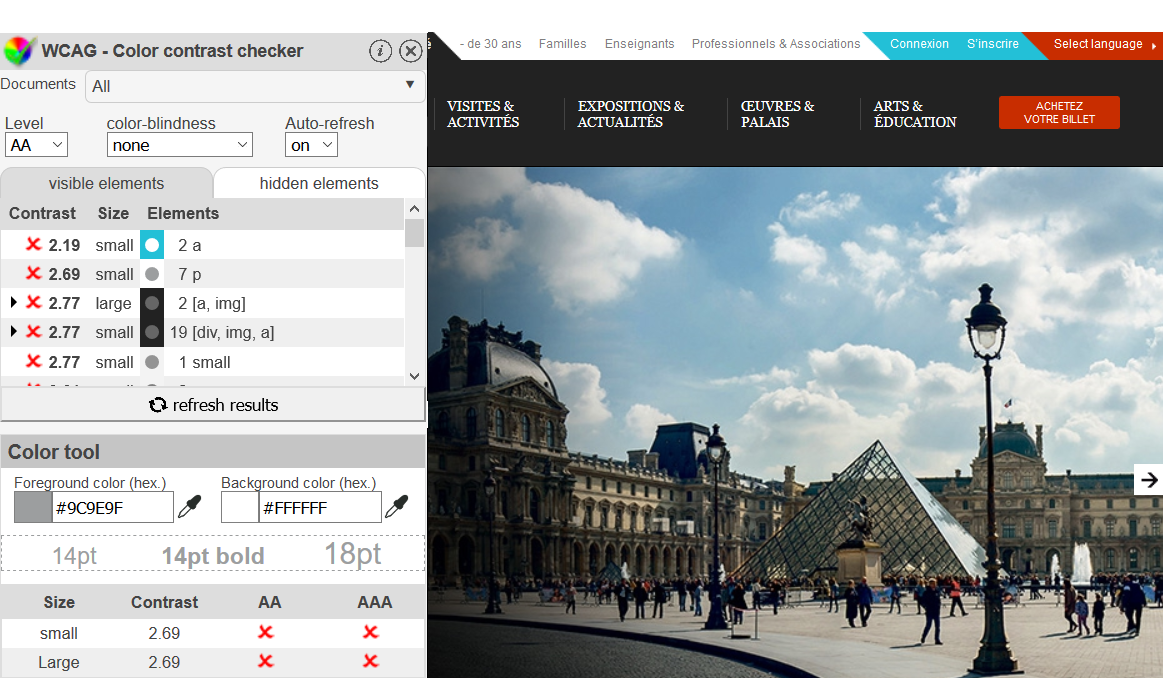Click the foreground color eyedropper picker

(189, 507)
